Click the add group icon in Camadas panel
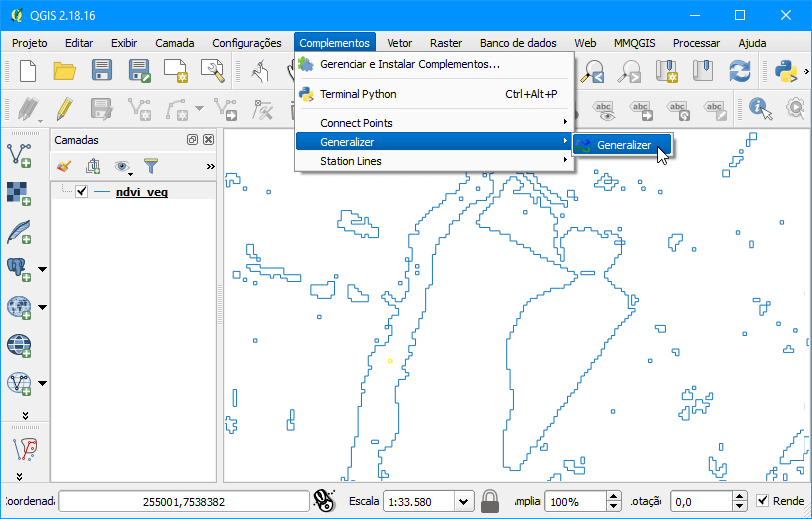 pyautogui.click(x=93, y=166)
